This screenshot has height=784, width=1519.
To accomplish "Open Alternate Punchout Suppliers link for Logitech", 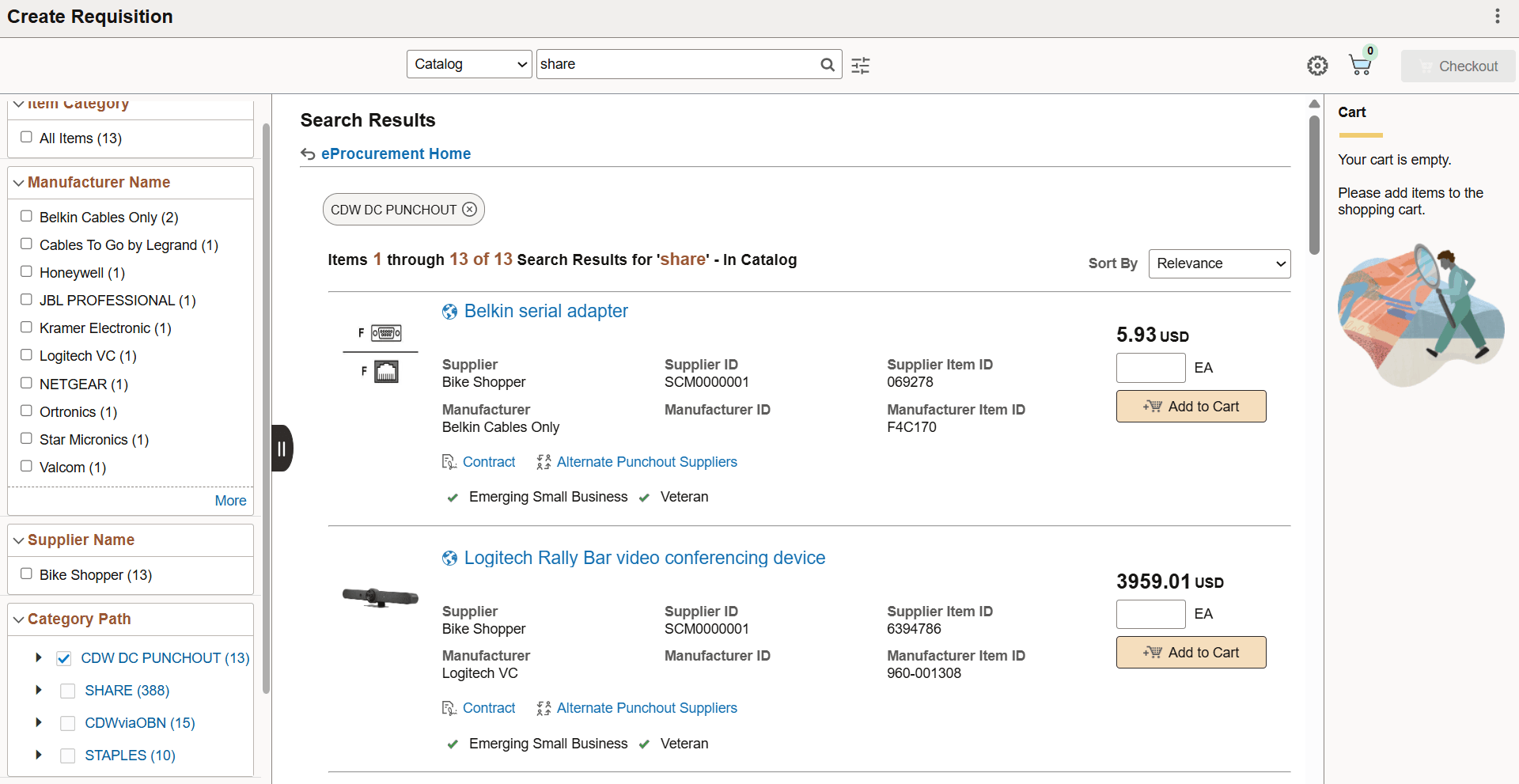I will coord(647,708).
